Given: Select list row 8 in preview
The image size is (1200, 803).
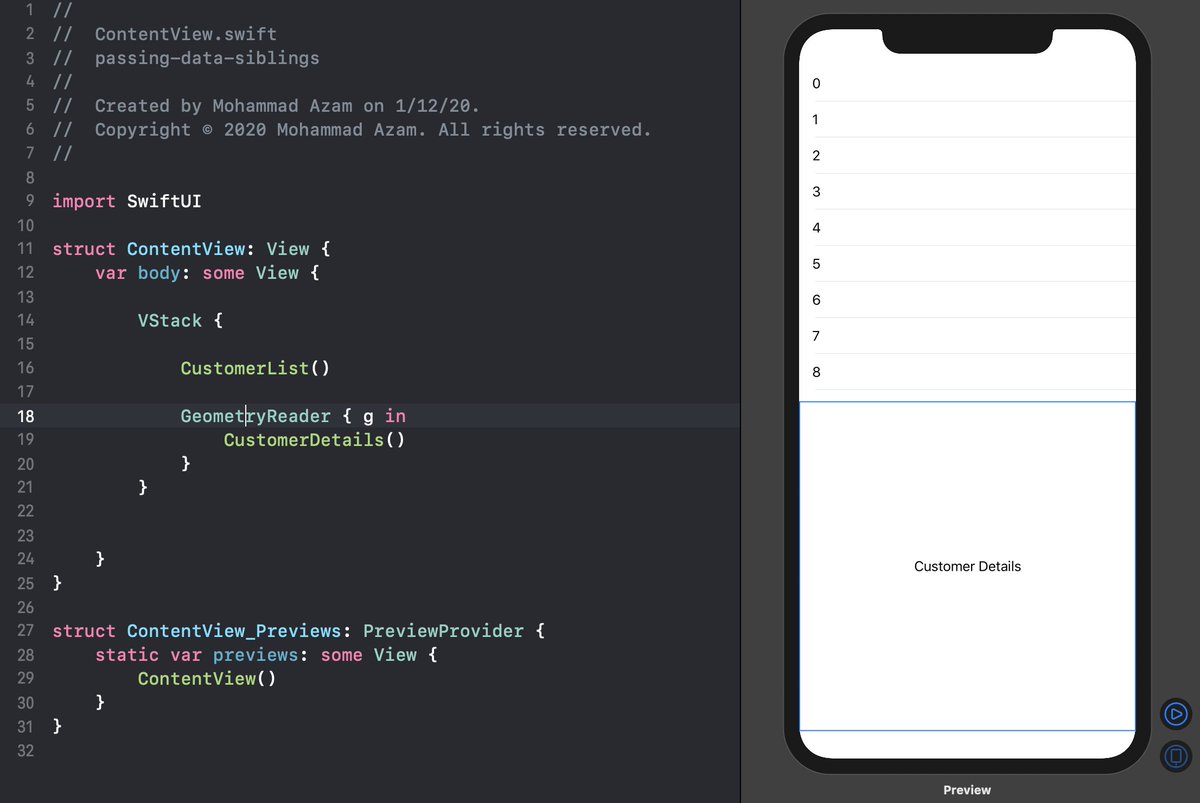Looking at the screenshot, I should pyautogui.click(x=967, y=371).
